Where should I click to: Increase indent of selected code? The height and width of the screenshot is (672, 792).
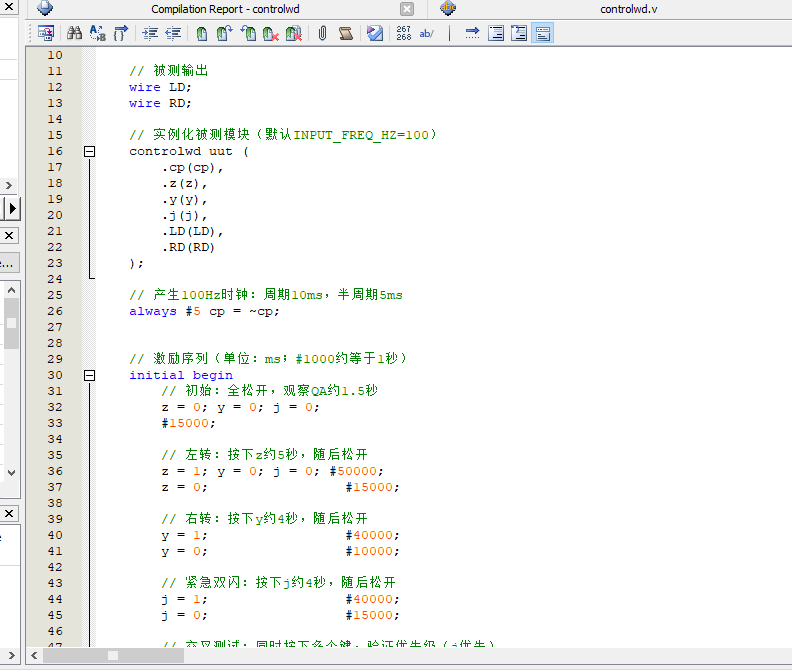pos(150,33)
